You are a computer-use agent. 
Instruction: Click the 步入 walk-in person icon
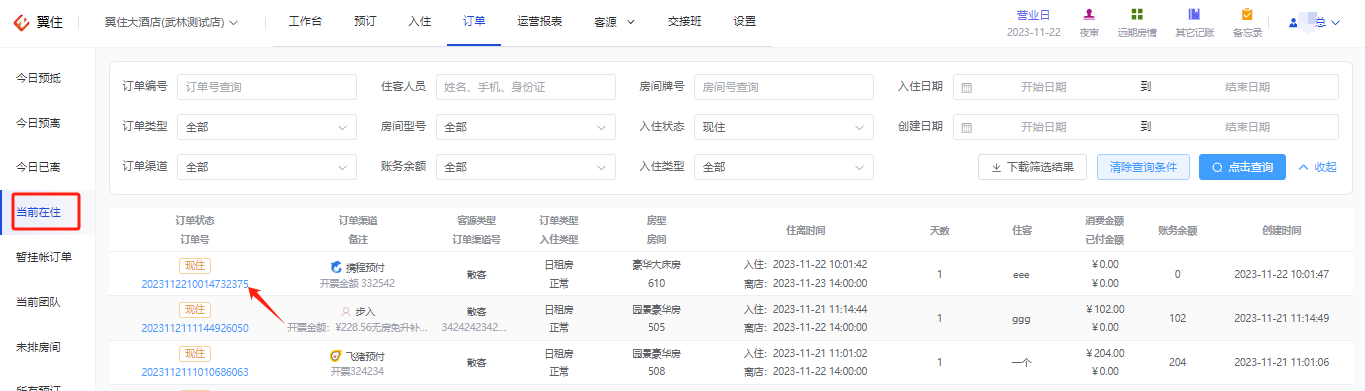[346, 311]
